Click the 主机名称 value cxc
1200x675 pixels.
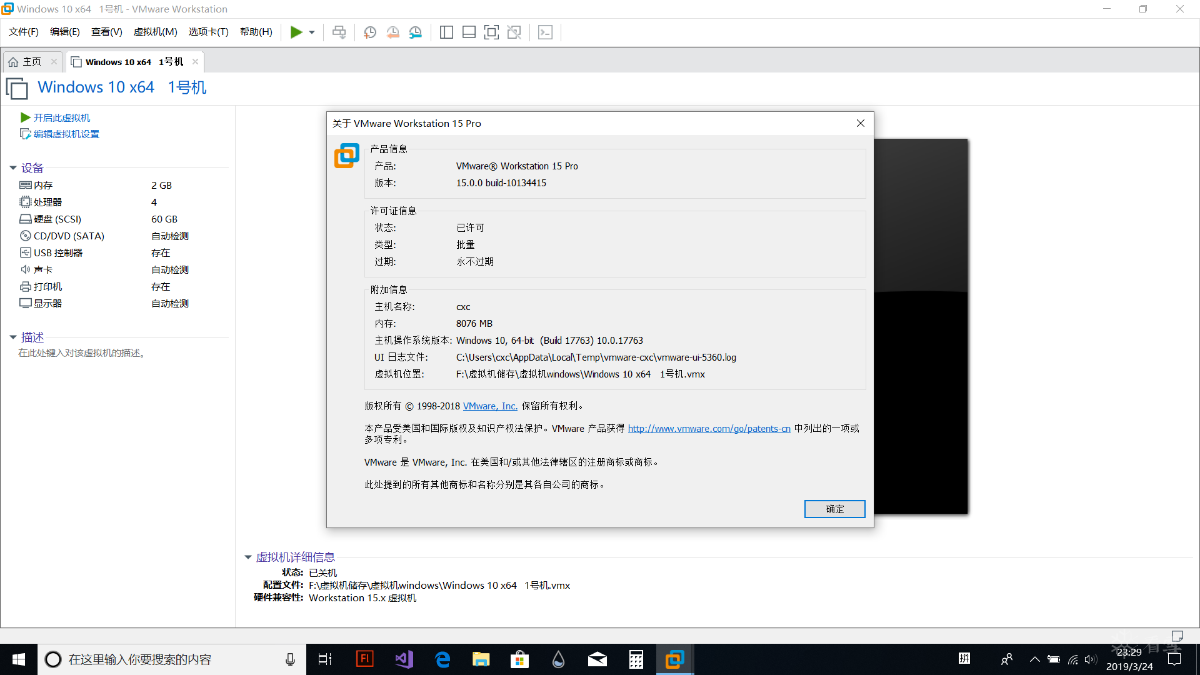pos(463,307)
